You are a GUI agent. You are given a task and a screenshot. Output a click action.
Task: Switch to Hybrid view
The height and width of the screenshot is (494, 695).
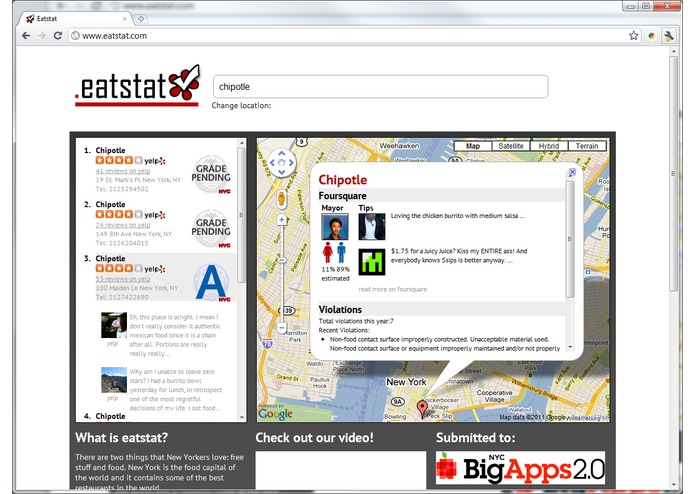click(x=549, y=146)
